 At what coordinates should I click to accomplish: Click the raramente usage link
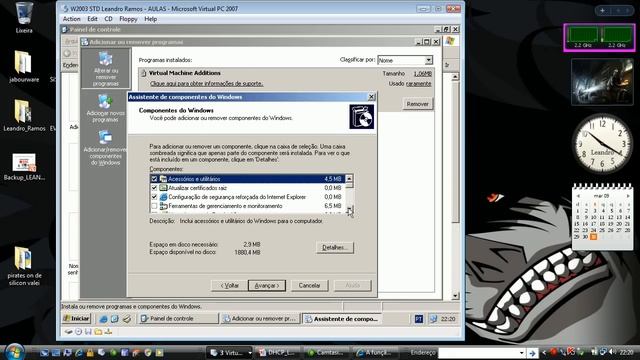click(x=418, y=83)
